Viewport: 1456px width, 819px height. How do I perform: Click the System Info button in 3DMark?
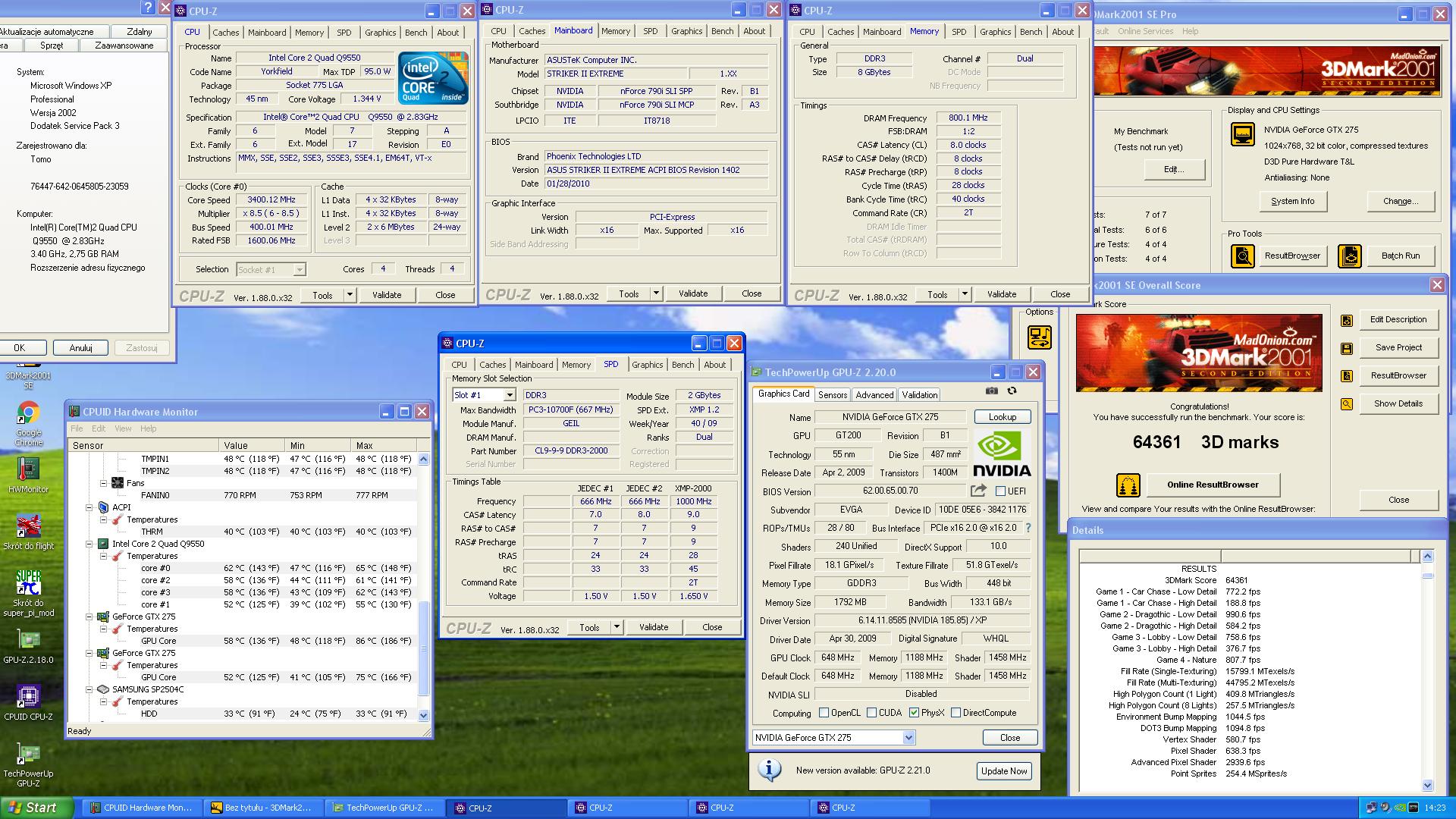[1292, 201]
